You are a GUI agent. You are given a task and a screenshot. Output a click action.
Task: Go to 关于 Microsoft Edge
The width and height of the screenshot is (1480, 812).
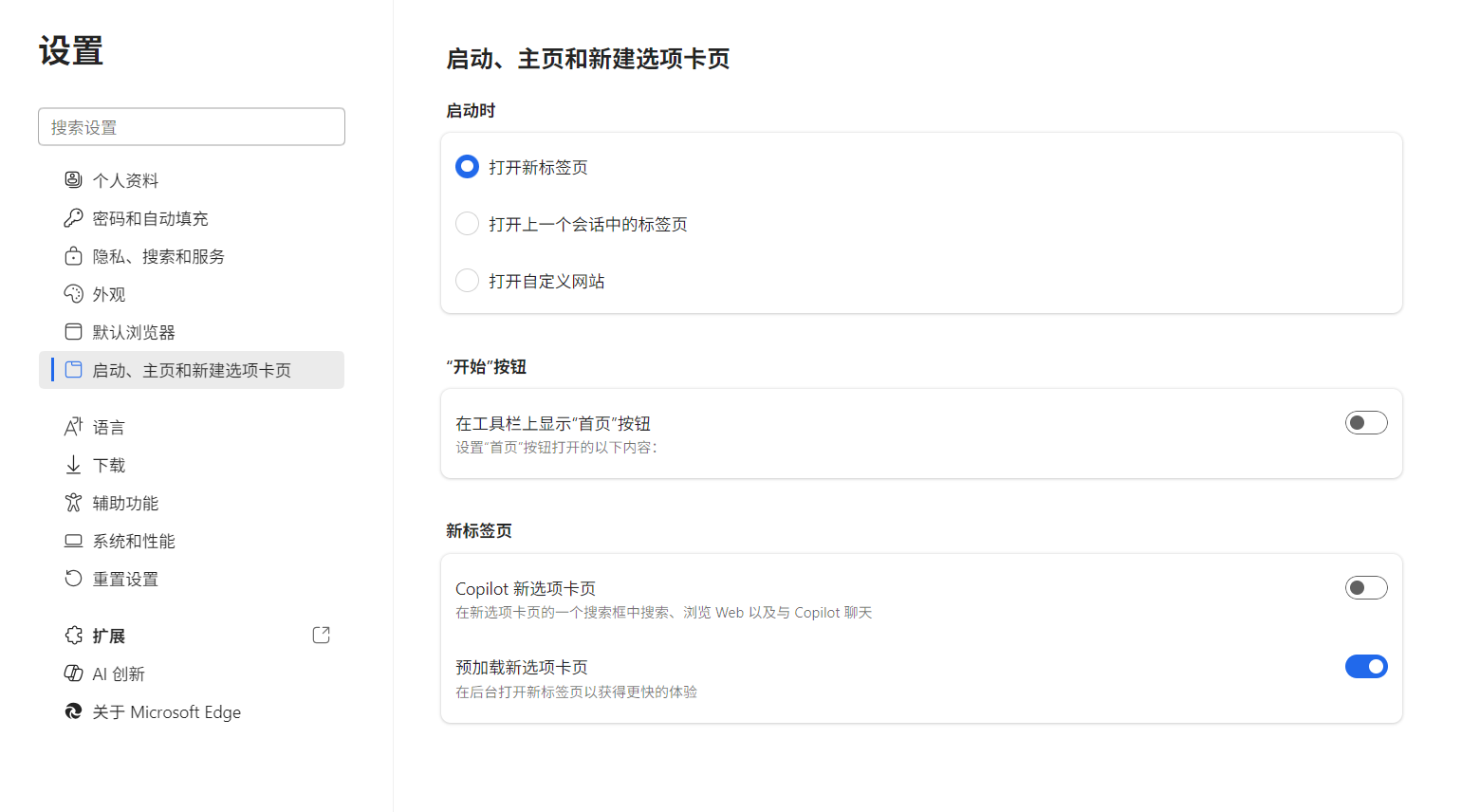click(166, 711)
